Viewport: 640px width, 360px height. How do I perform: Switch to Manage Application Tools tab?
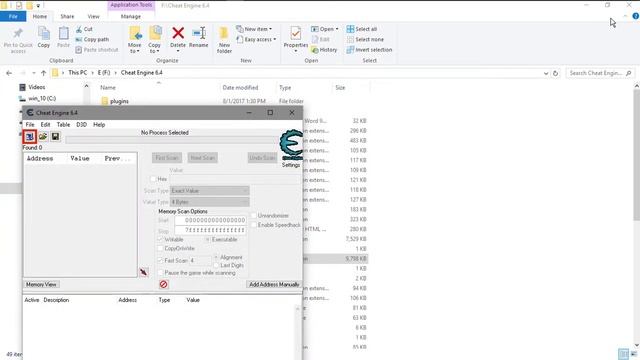[x=131, y=17]
